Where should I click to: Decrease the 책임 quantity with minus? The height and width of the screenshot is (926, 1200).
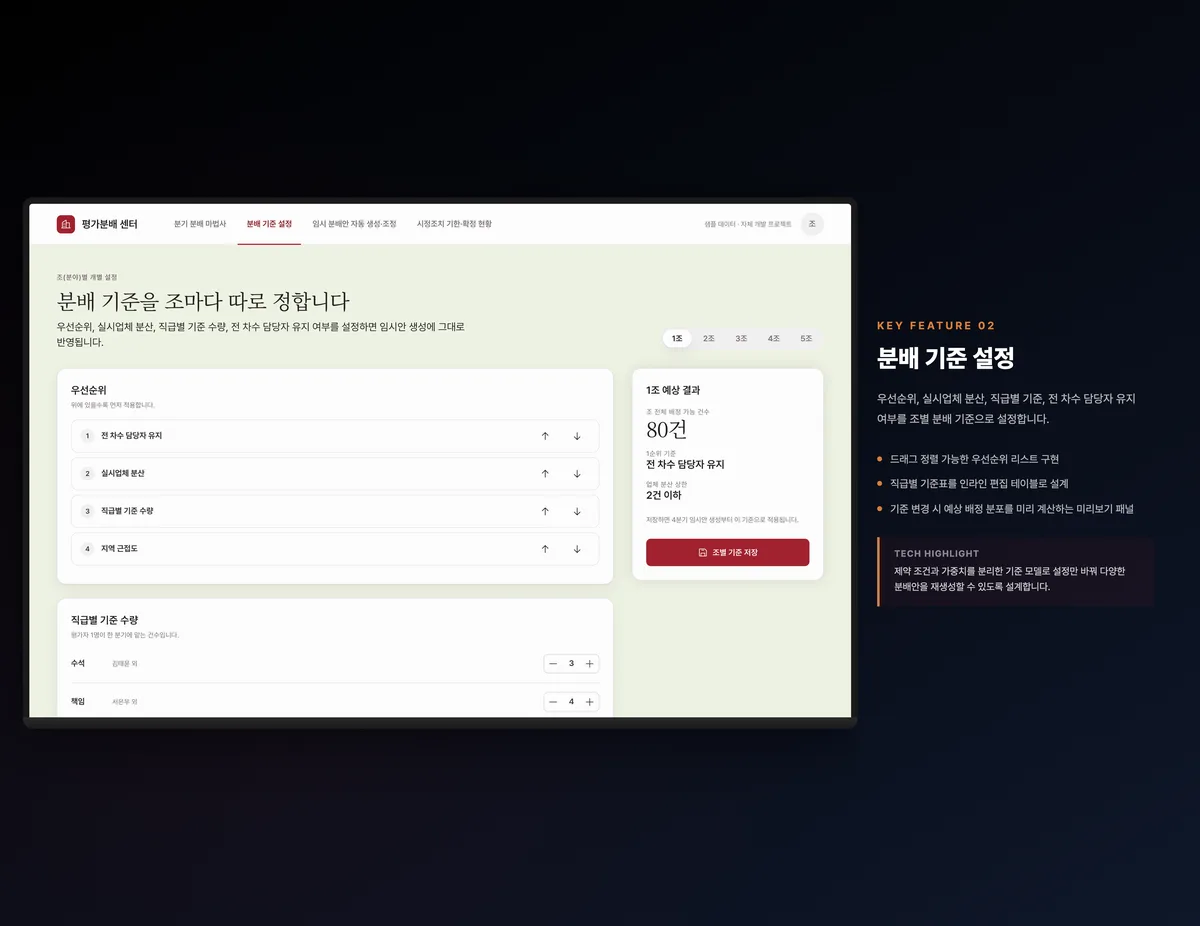(553, 702)
